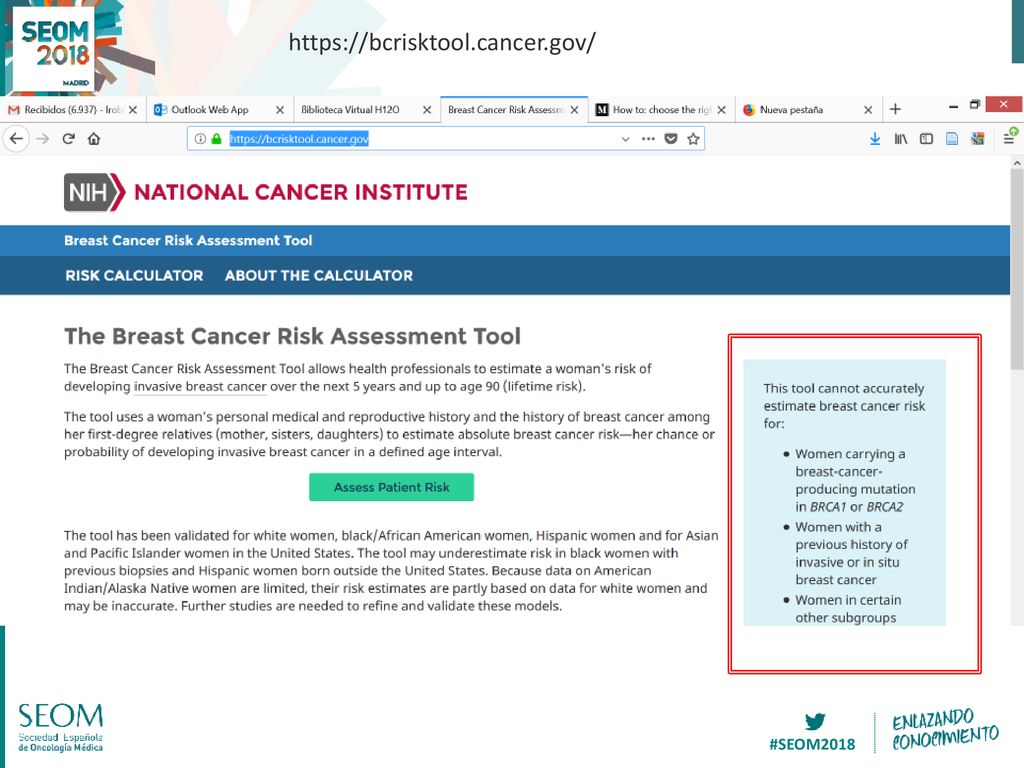Switch to the How to: choose tab
The height and width of the screenshot is (768, 1024).
(x=661, y=110)
